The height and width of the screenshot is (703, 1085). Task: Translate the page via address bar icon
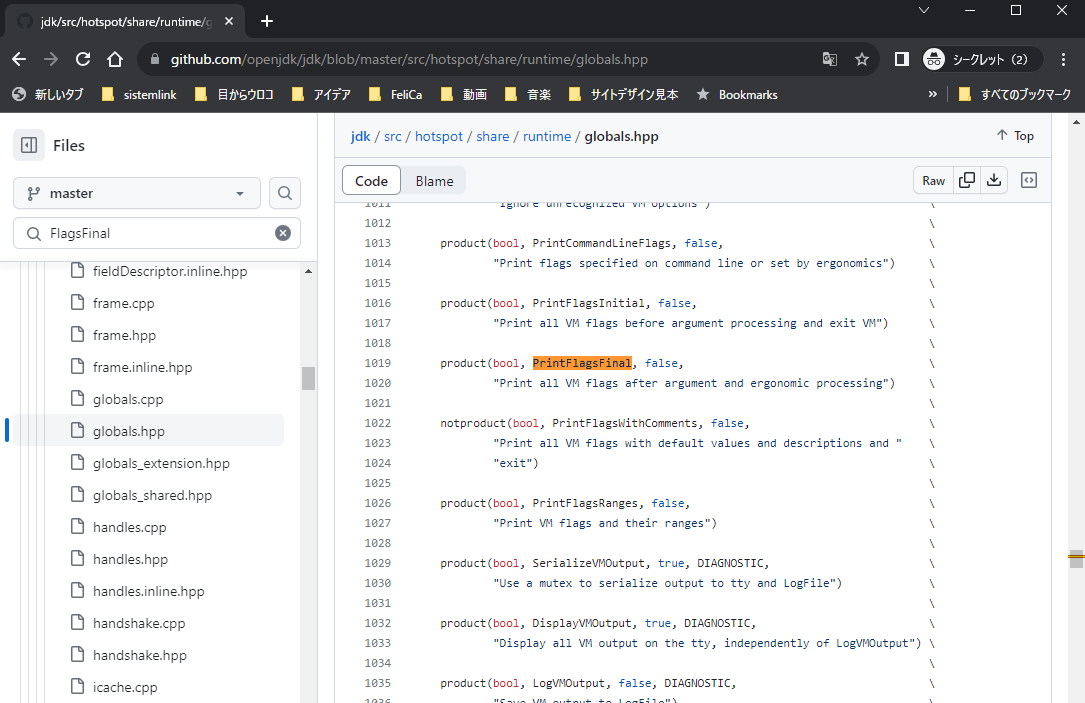click(830, 59)
